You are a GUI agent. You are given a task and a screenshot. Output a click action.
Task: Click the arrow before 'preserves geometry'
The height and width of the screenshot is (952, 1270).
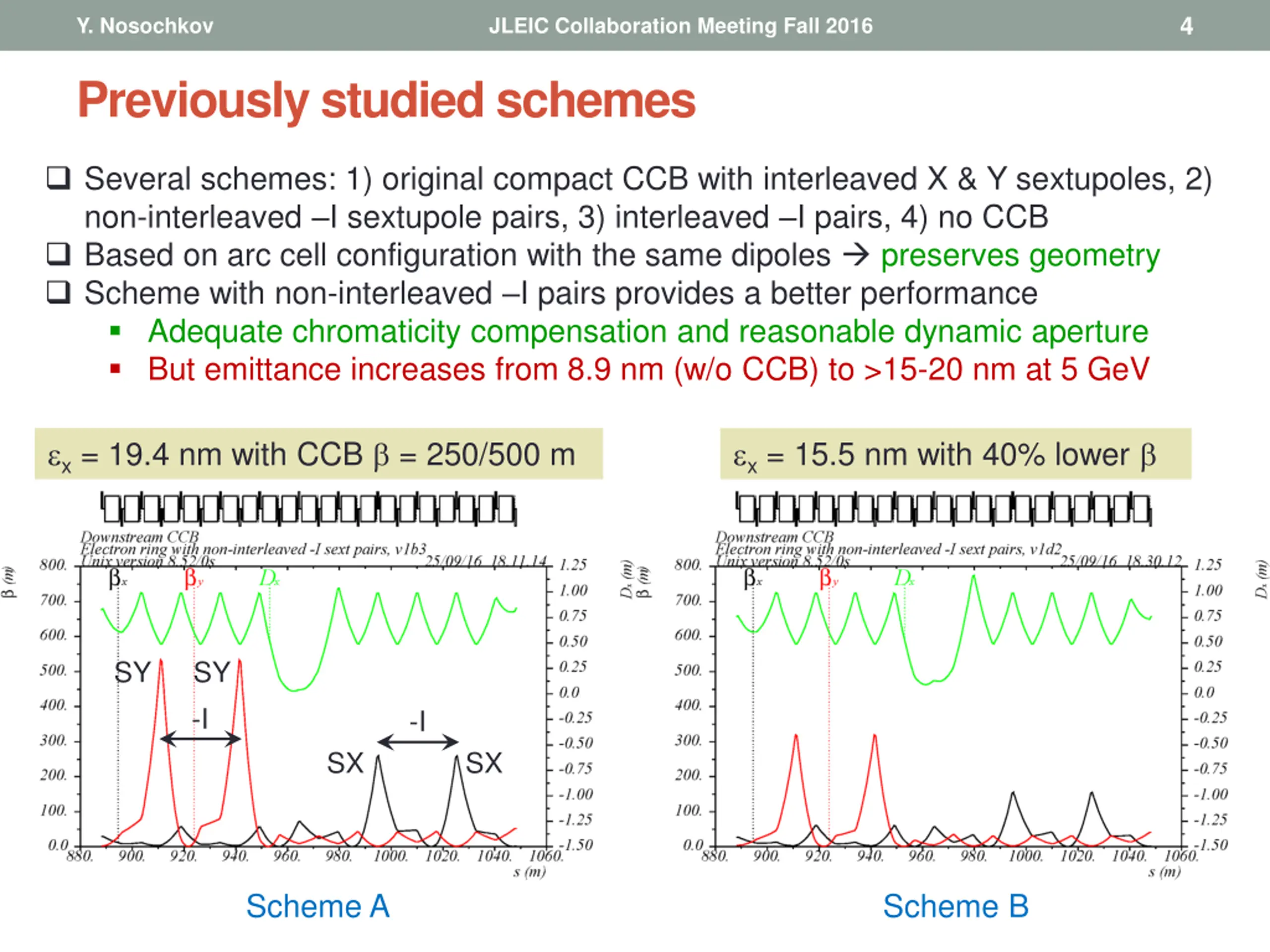coord(855,255)
